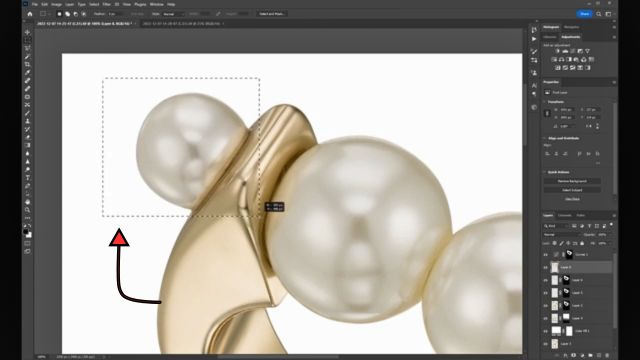
Task: Open the layer Kind filter dropdown
Action: (x=556, y=226)
